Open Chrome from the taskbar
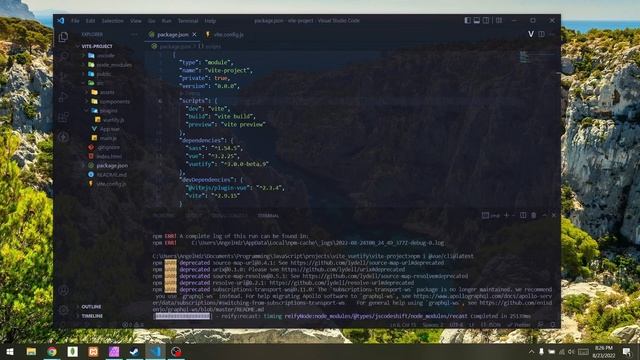 point(52,351)
